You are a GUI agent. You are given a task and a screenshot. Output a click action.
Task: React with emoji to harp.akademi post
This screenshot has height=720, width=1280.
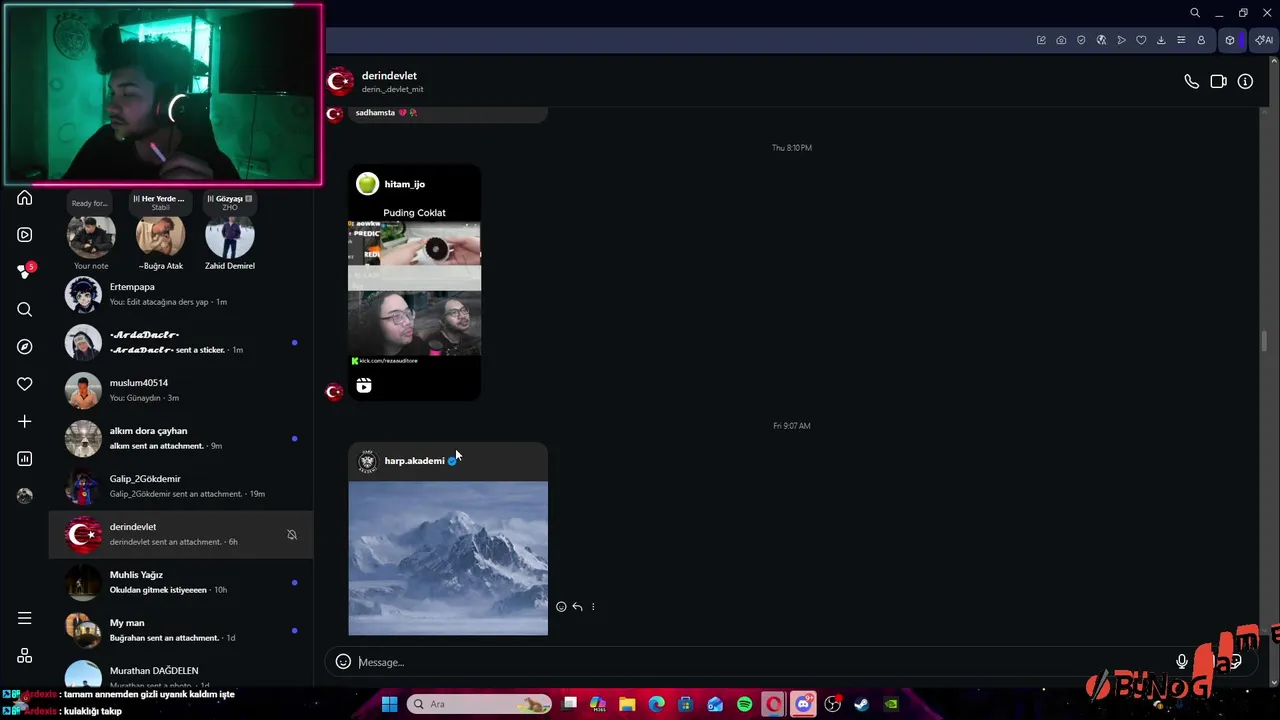(561, 607)
